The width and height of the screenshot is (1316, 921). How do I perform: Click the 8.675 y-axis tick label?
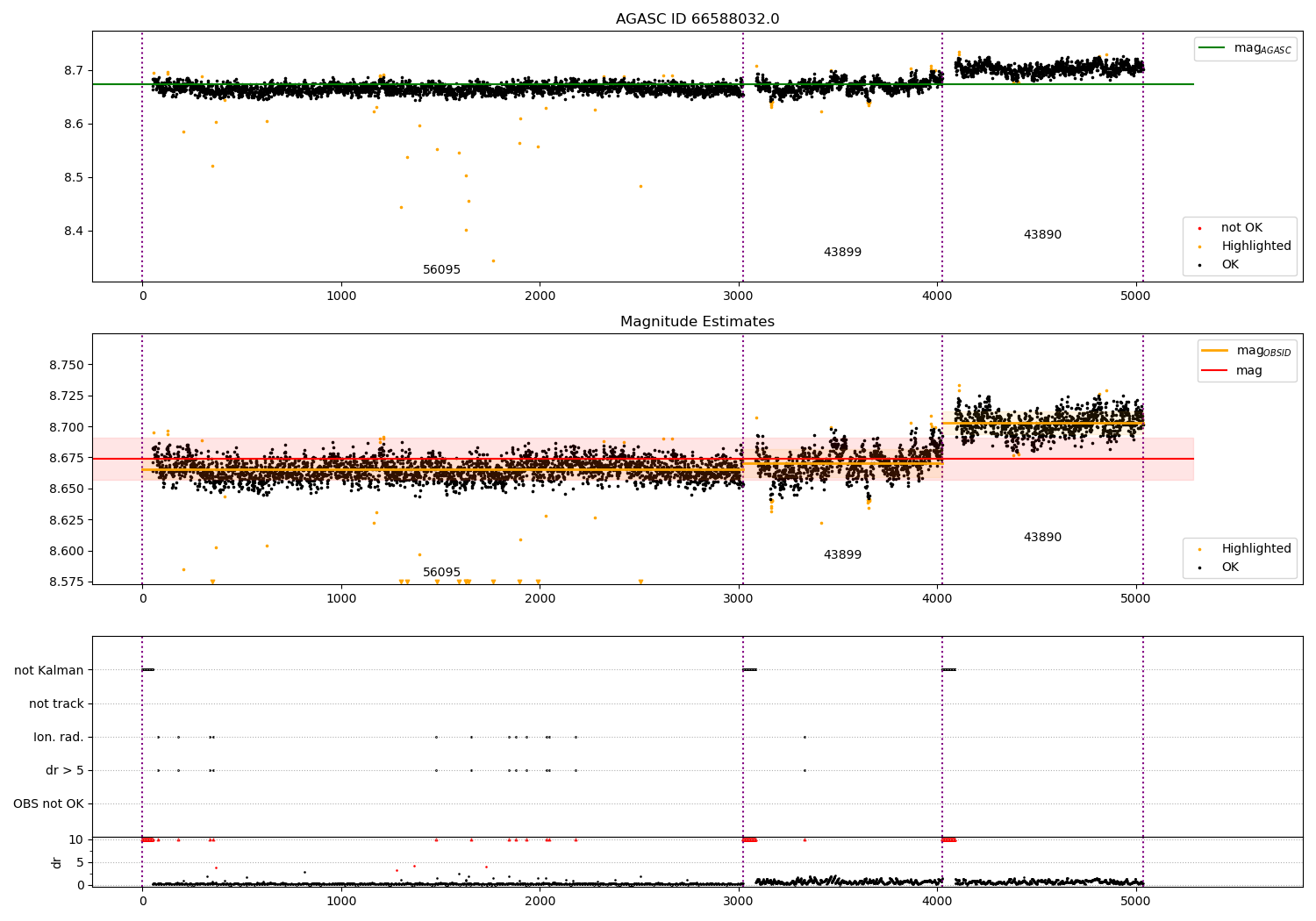(68, 459)
